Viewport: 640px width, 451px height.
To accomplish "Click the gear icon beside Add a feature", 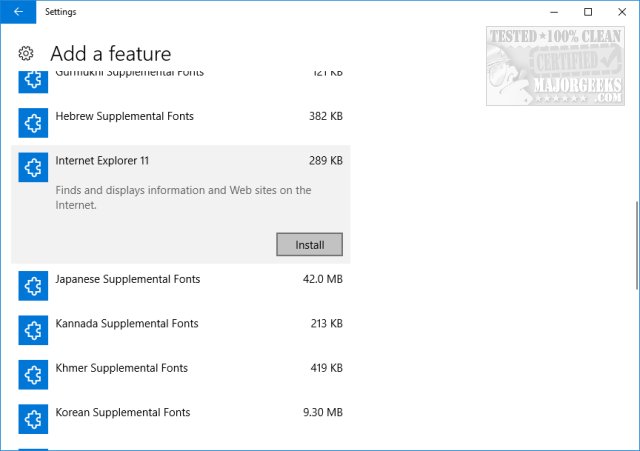I will point(28,54).
